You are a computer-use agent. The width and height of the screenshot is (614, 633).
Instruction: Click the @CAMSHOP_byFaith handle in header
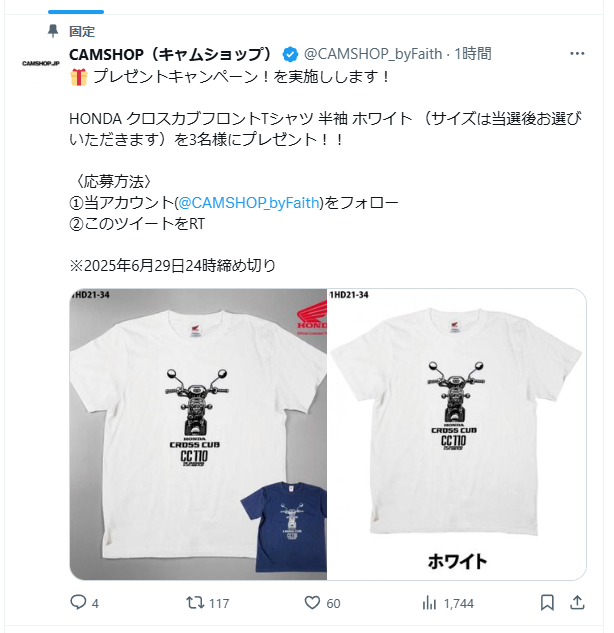pos(373,54)
